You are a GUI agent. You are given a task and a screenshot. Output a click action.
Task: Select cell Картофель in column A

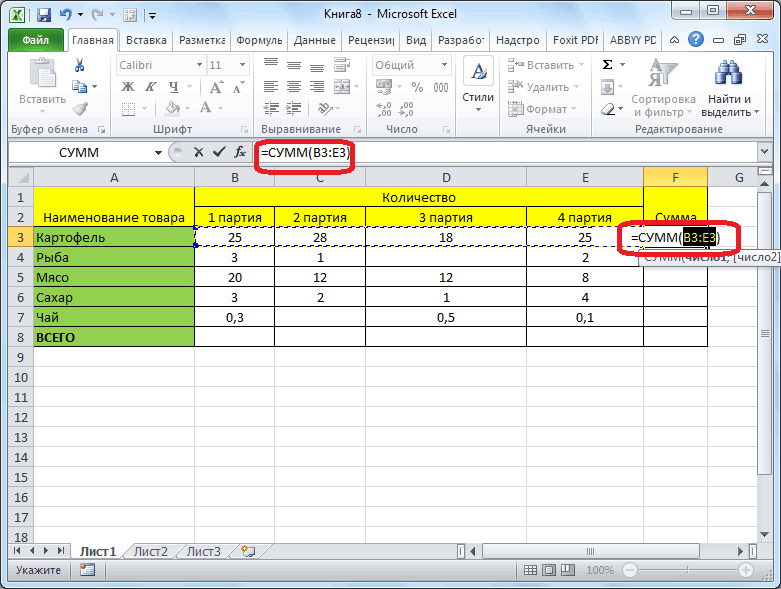pyautogui.click(x=114, y=237)
